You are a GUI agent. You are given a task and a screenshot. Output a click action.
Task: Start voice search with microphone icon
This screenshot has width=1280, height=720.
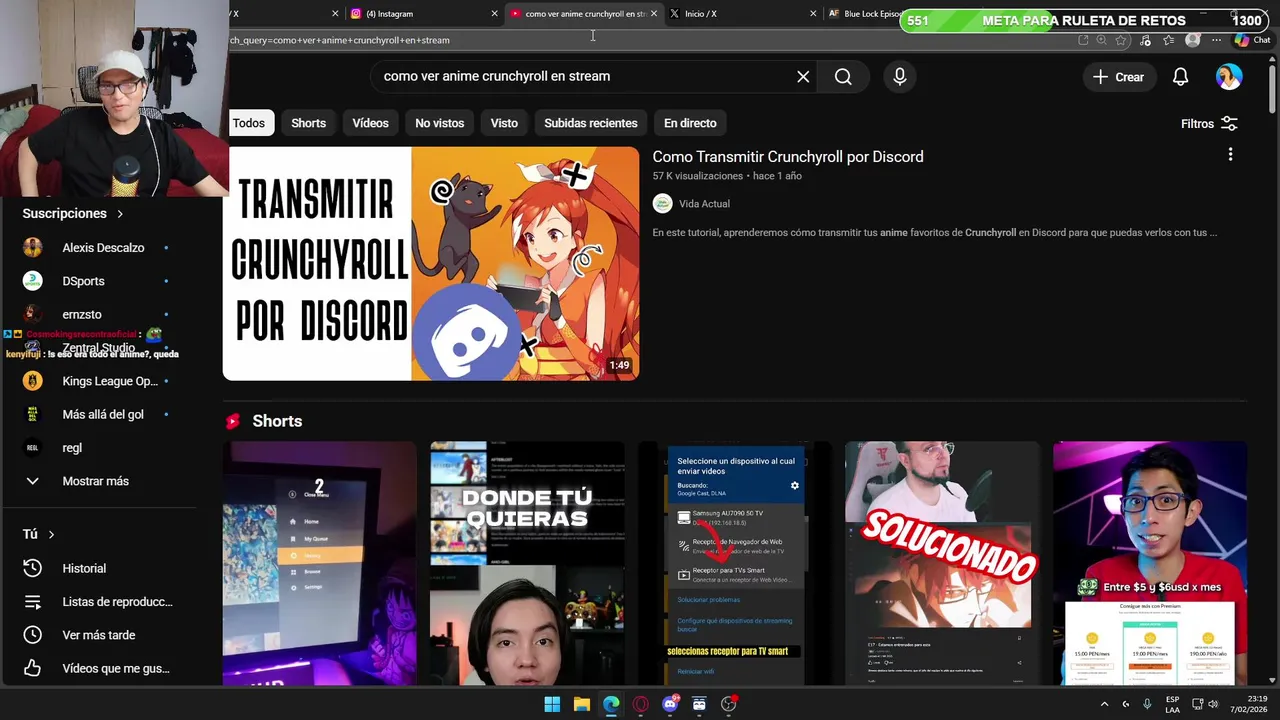click(x=899, y=77)
